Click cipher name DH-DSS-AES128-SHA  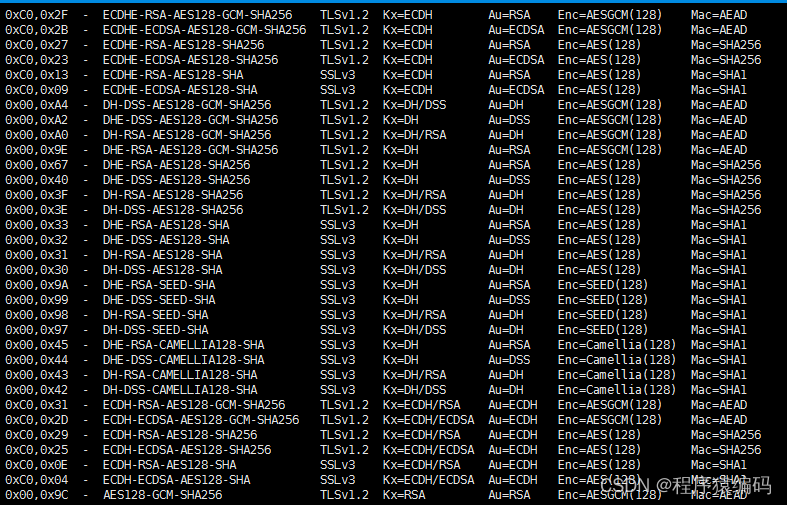click(x=162, y=270)
